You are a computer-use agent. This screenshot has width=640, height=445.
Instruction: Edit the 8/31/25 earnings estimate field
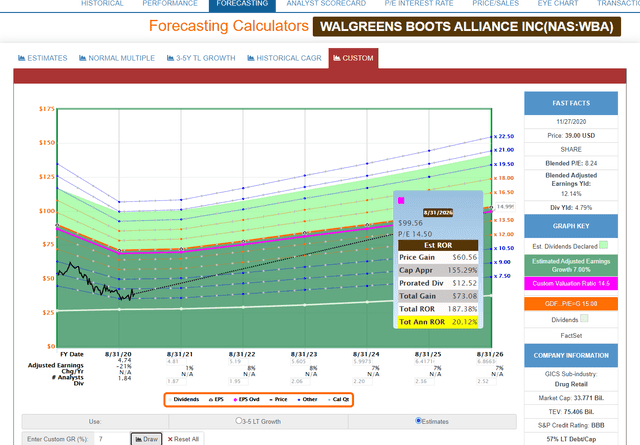[x=424, y=361]
